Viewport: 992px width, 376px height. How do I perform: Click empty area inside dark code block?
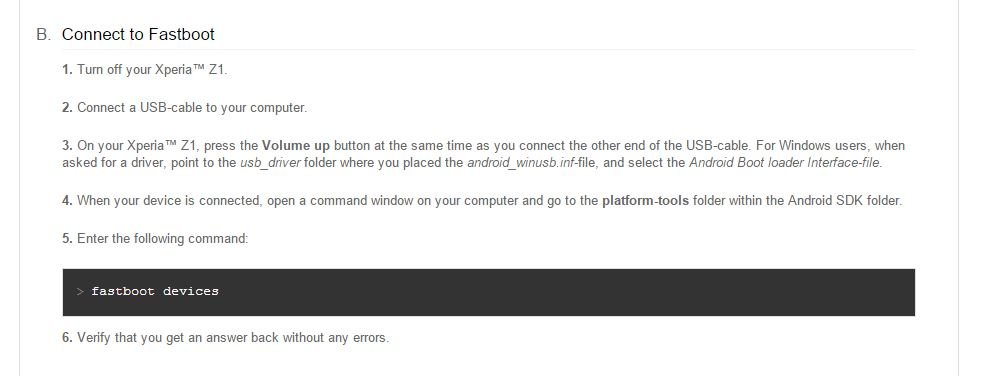[569, 292]
